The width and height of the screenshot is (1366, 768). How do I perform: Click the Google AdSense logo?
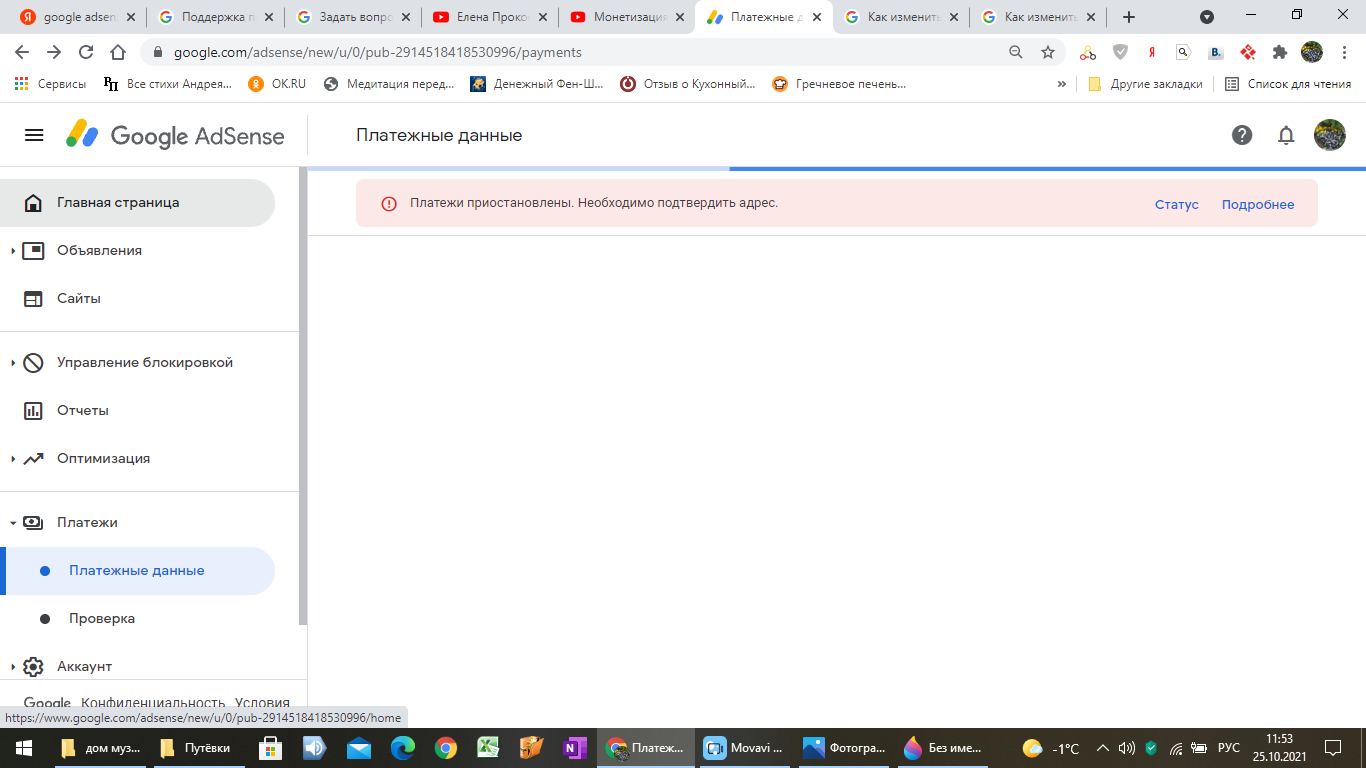[x=175, y=136]
